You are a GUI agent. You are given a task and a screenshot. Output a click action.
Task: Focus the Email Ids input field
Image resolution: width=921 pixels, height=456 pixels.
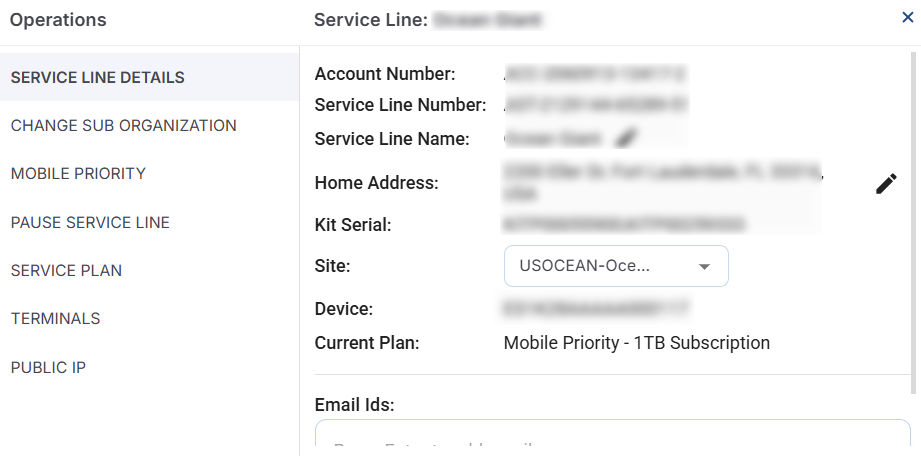point(612,440)
